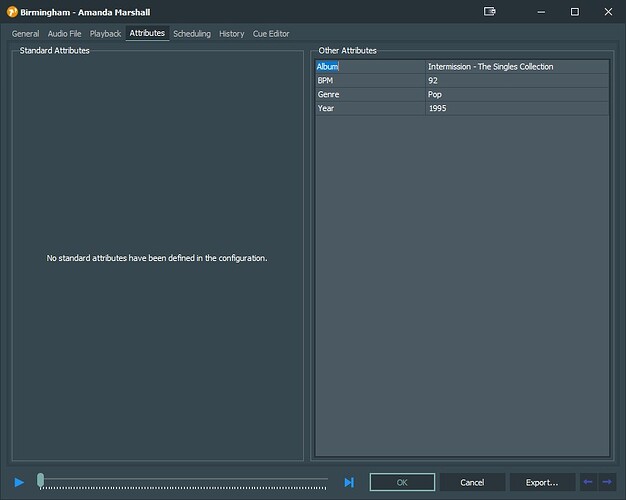
Task: Select the Attributes tab
Action: pyautogui.click(x=147, y=33)
